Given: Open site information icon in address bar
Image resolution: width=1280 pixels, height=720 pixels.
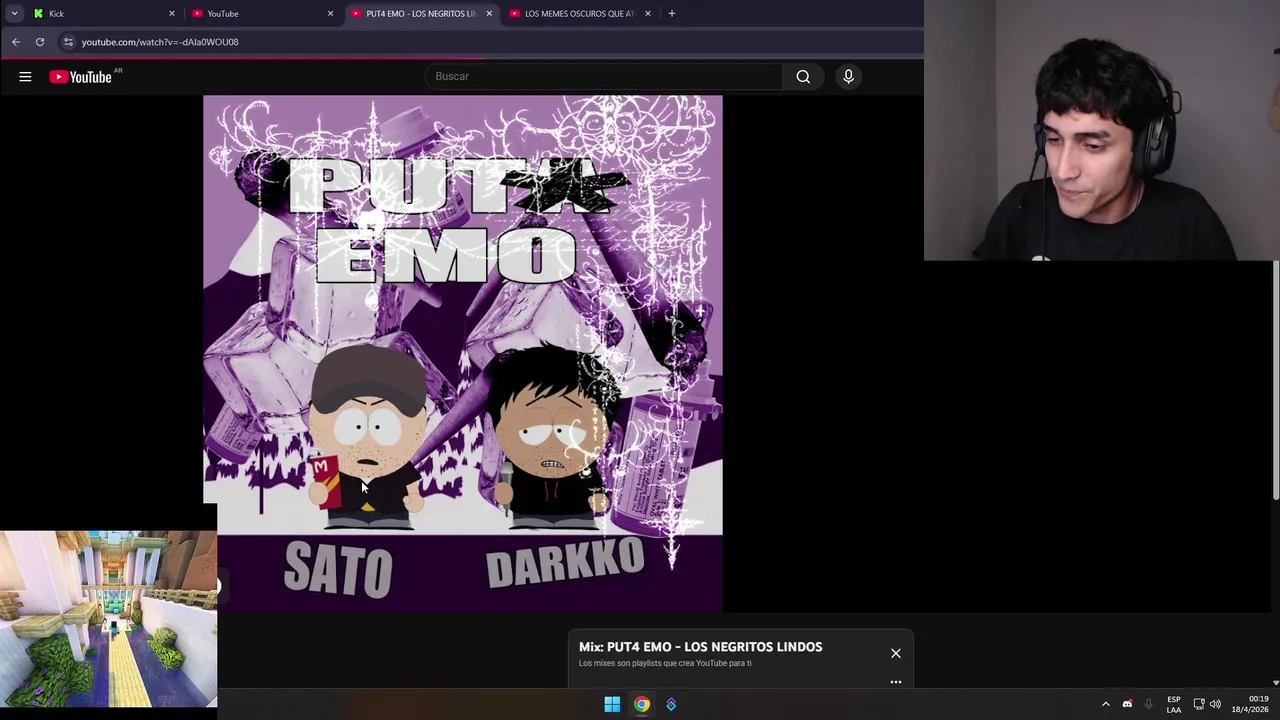Looking at the screenshot, I should (x=68, y=42).
